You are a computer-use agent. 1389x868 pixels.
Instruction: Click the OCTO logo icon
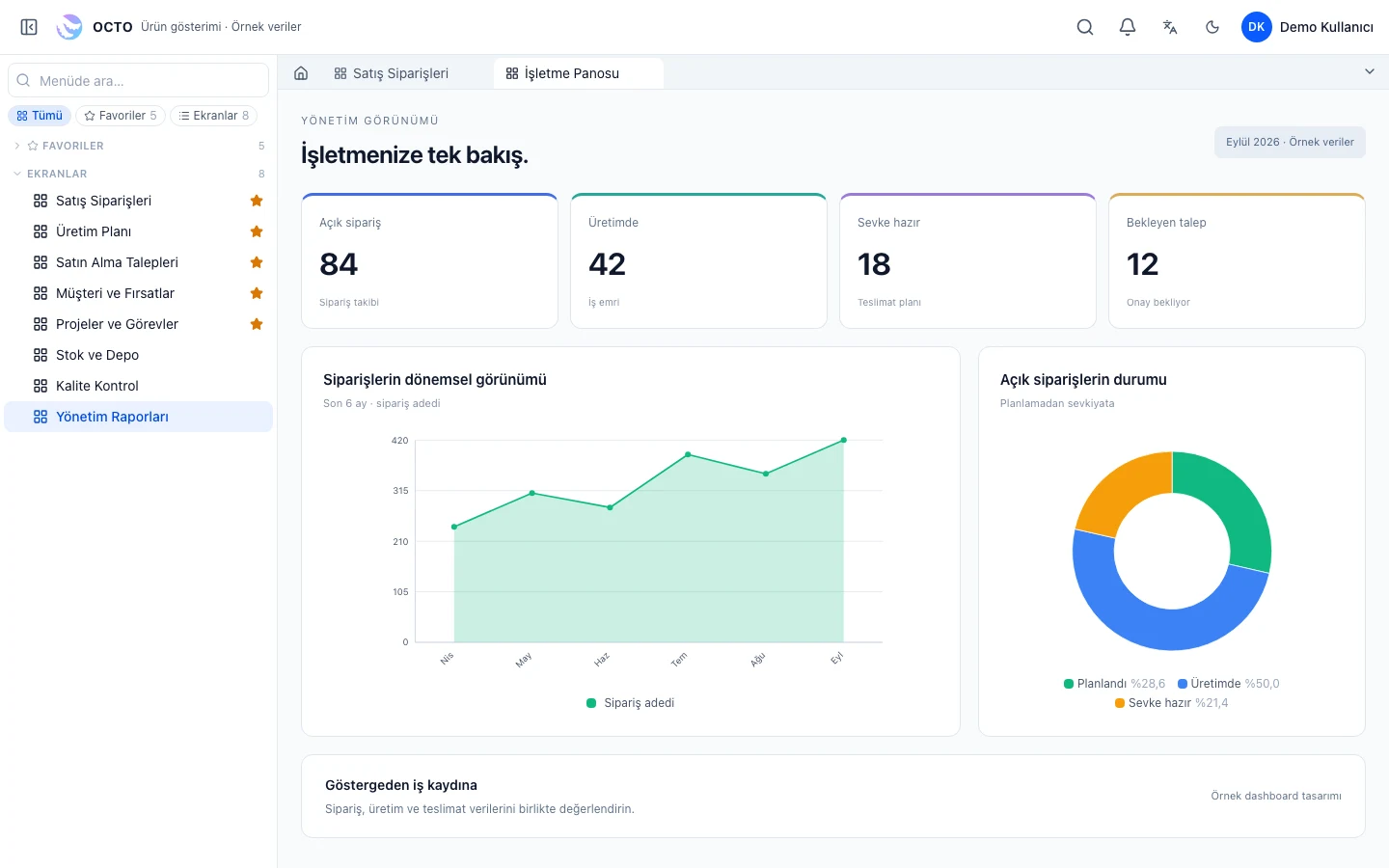click(x=69, y=27)
